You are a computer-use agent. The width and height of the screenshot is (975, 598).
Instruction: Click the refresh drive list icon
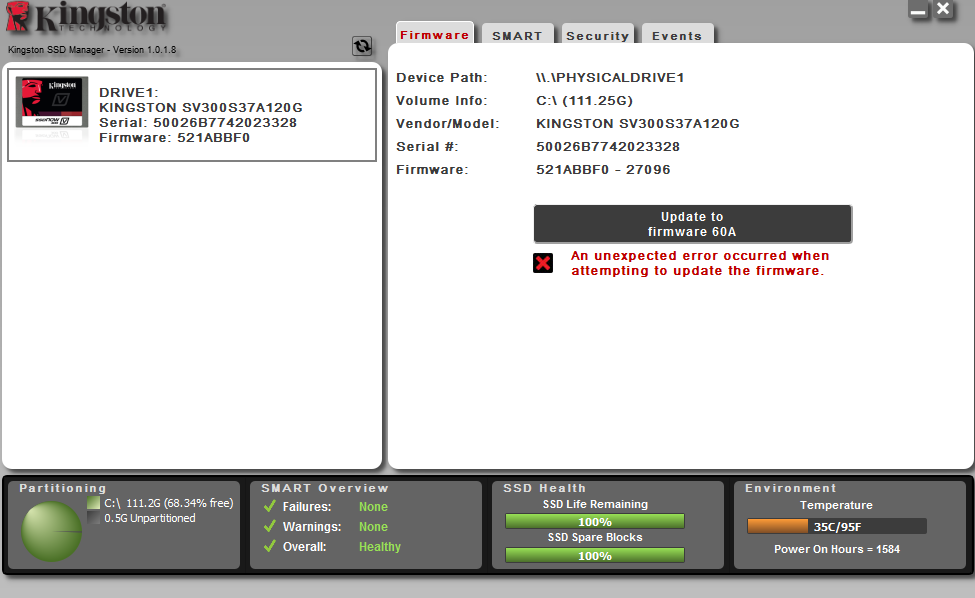click(362, 46)
